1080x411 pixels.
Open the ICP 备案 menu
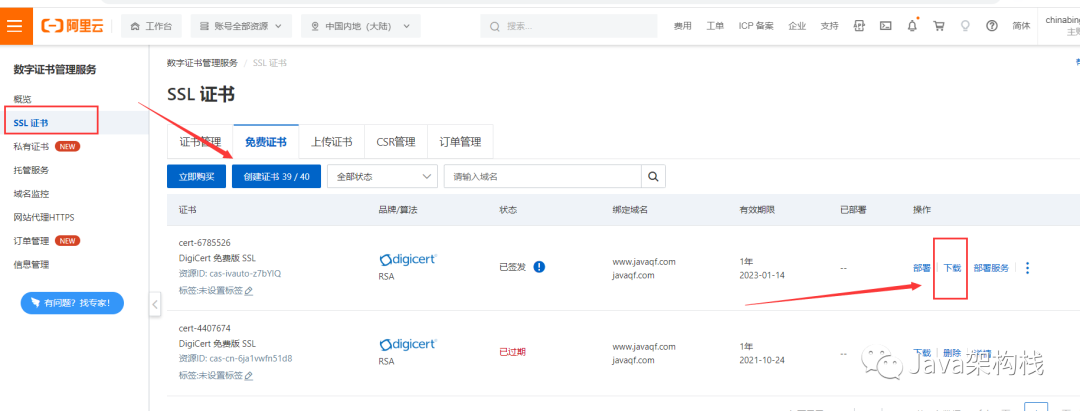756,26
